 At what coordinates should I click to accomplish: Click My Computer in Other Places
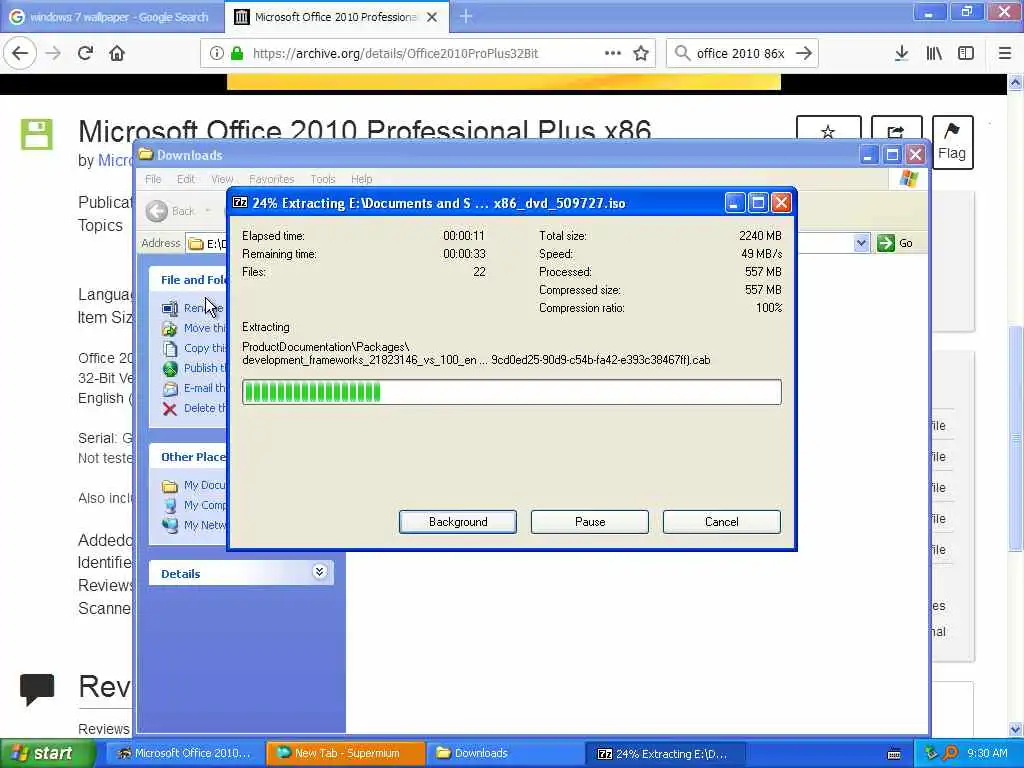pyautogui.click(x=204, y=505)
